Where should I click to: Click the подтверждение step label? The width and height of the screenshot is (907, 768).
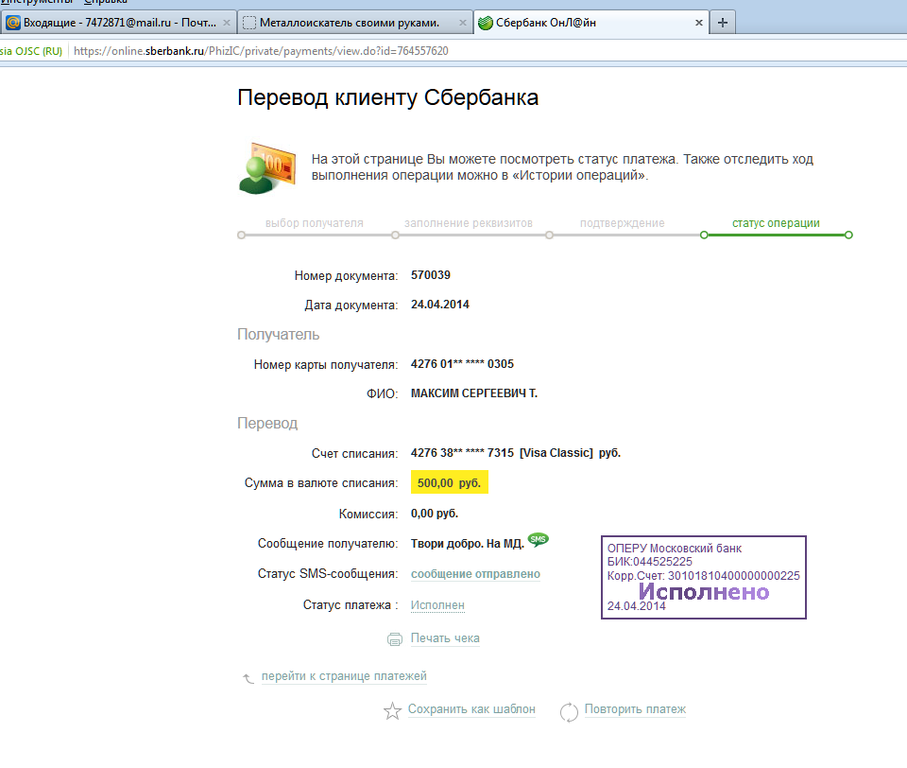pyautogui.click(x=622, y=223)
